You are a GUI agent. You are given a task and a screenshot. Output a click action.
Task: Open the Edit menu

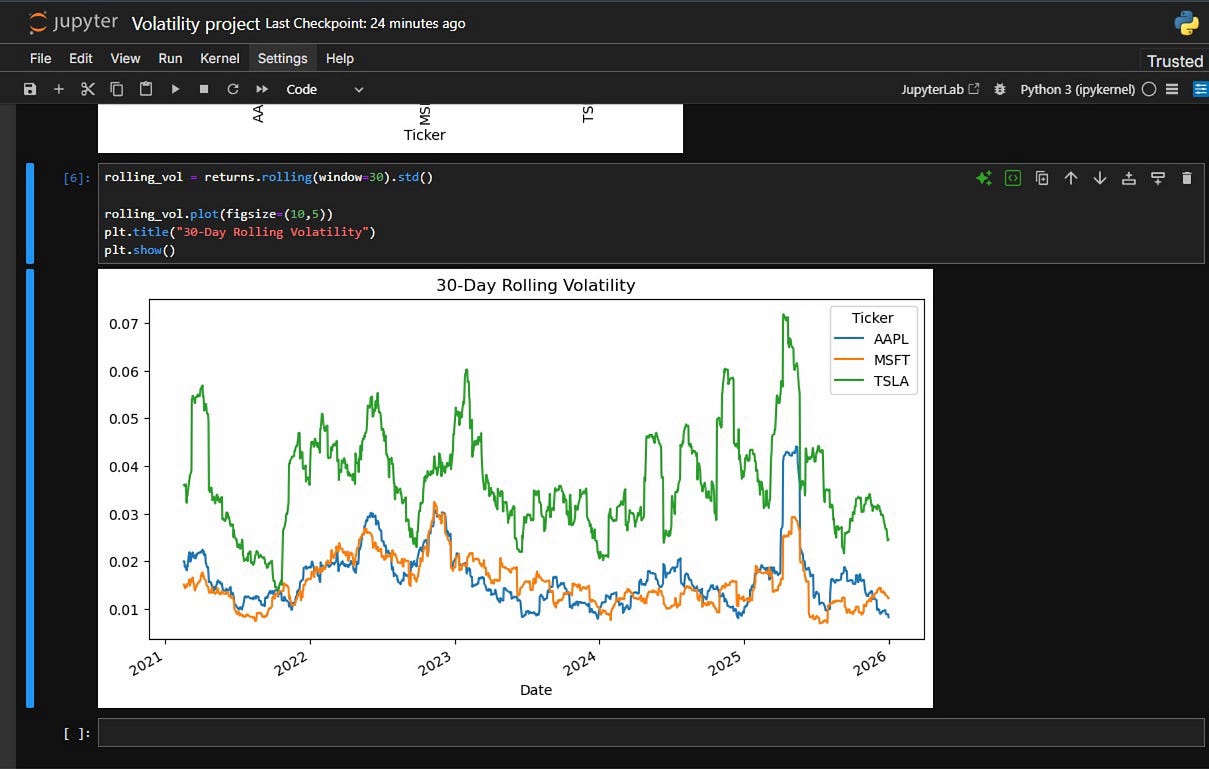tap(81, 58)
